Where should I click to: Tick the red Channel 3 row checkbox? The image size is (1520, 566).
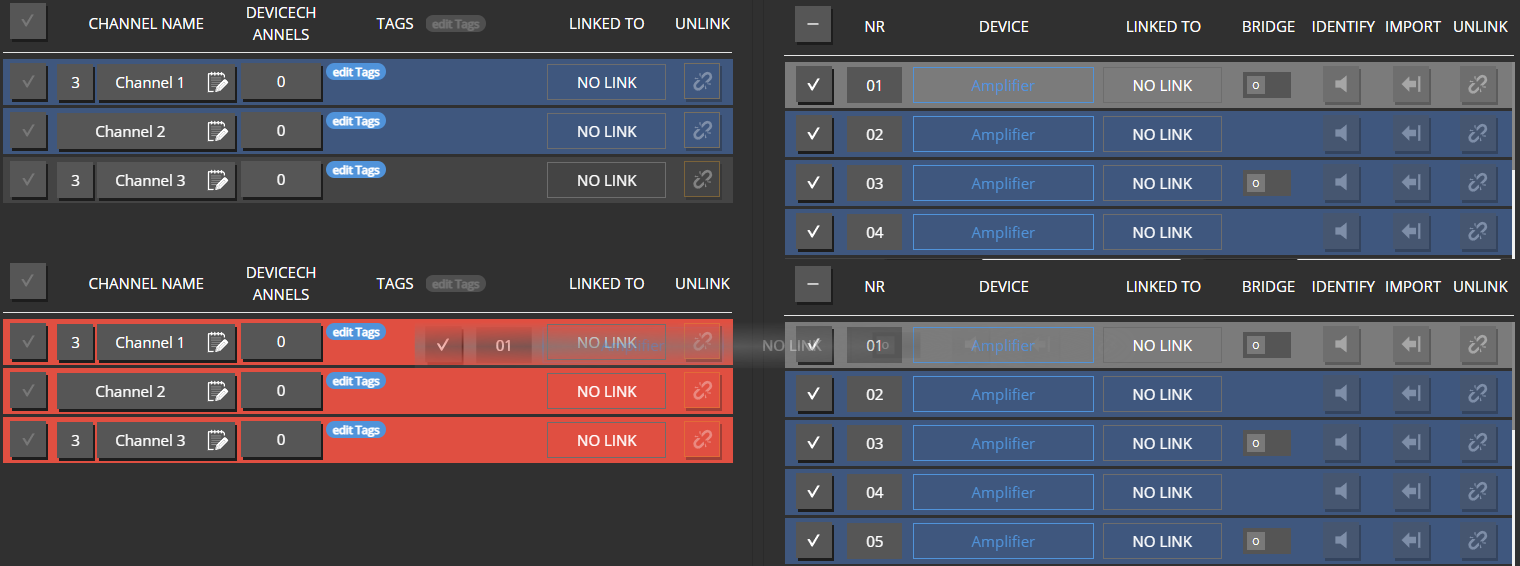click(28, 440)
